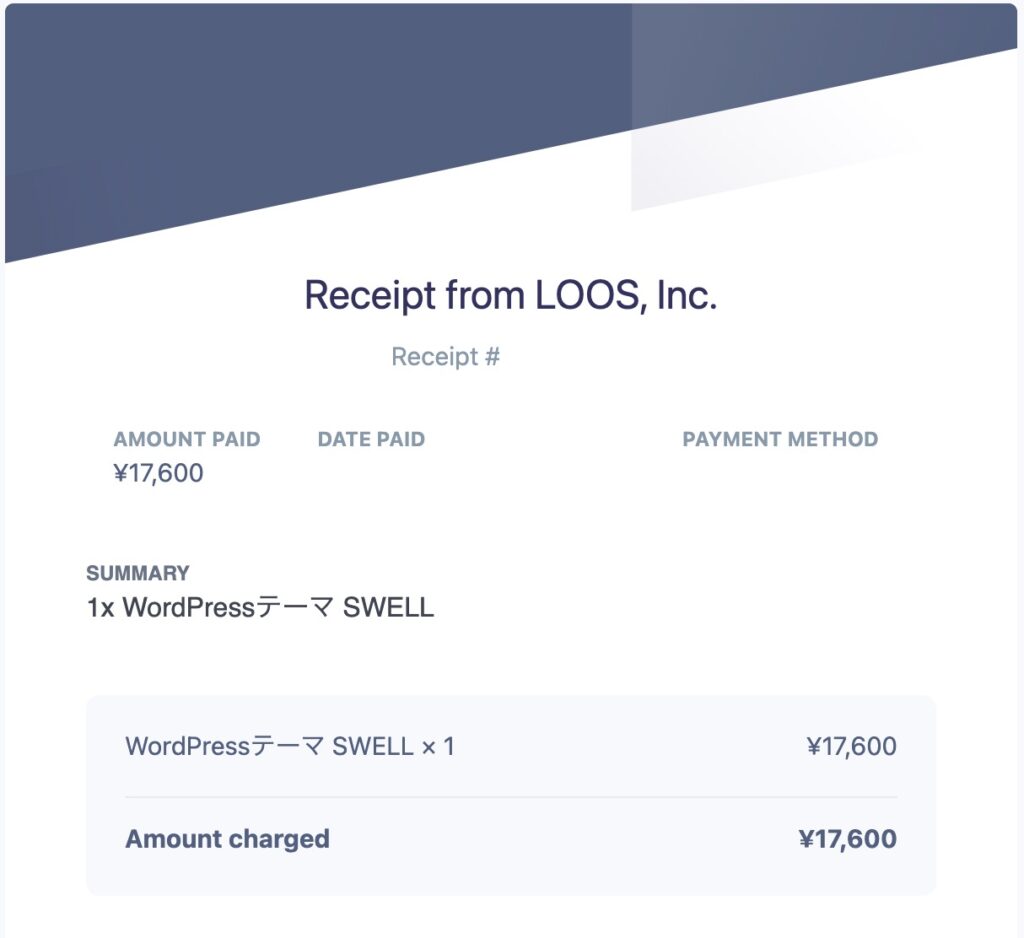The width and height of the screenshot is (1024, 938).
Task: Click the empty date field below DATE PAID
Action: pos(371,473)
